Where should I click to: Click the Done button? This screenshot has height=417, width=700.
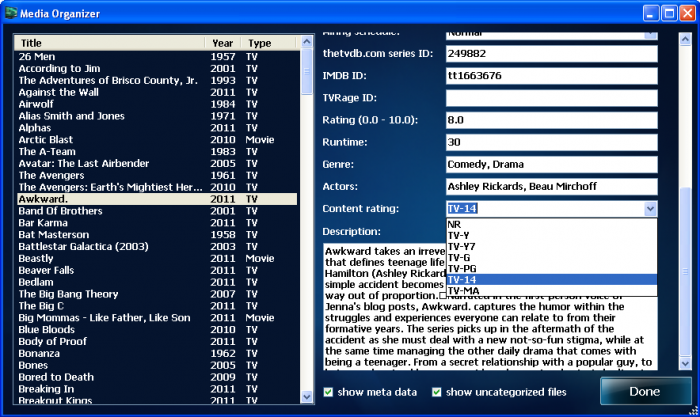pyautogui.click(x=645, y=391)
